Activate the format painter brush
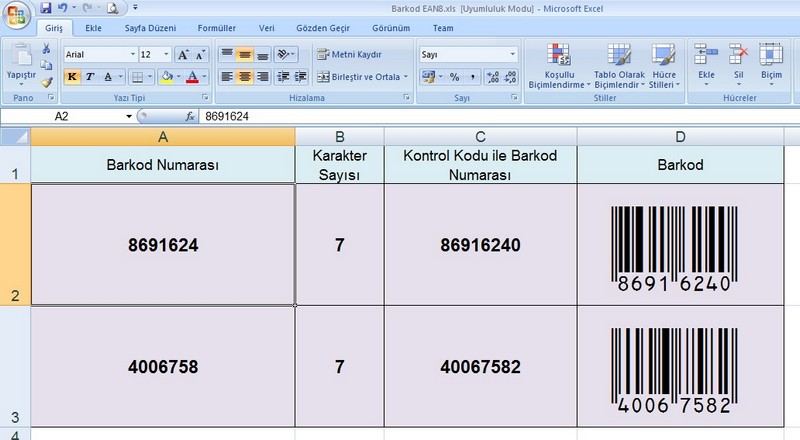800x440 pixels. coord(47,82)
